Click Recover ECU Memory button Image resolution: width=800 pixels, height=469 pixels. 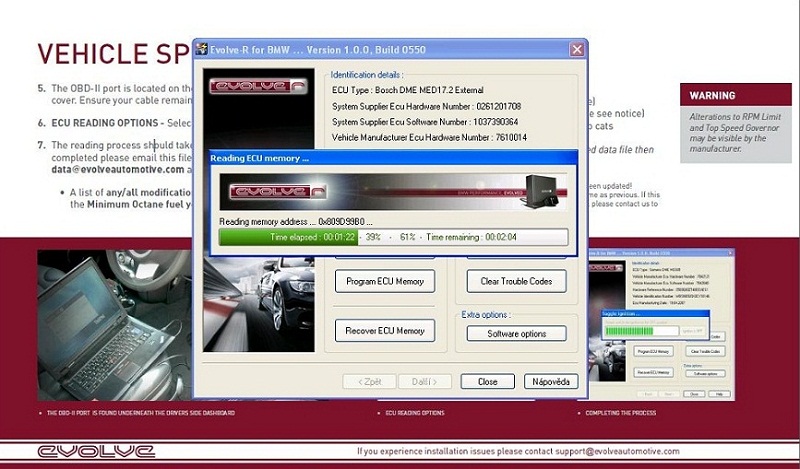click(385, 331)
